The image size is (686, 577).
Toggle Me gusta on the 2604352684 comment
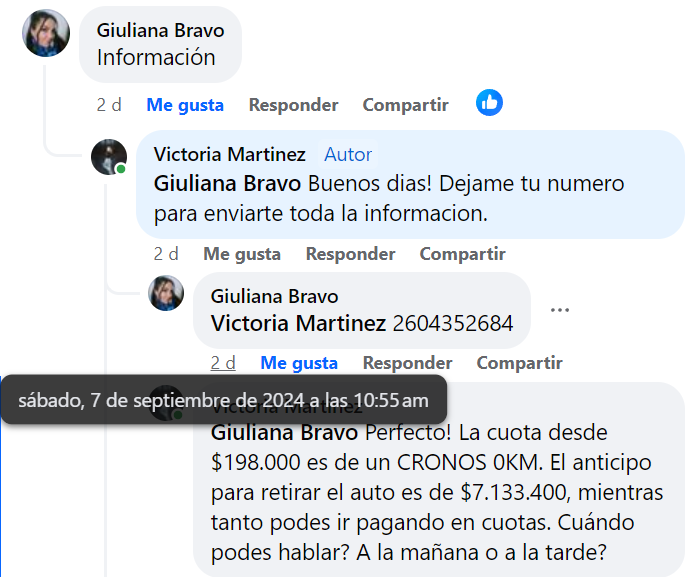[299, 363]
